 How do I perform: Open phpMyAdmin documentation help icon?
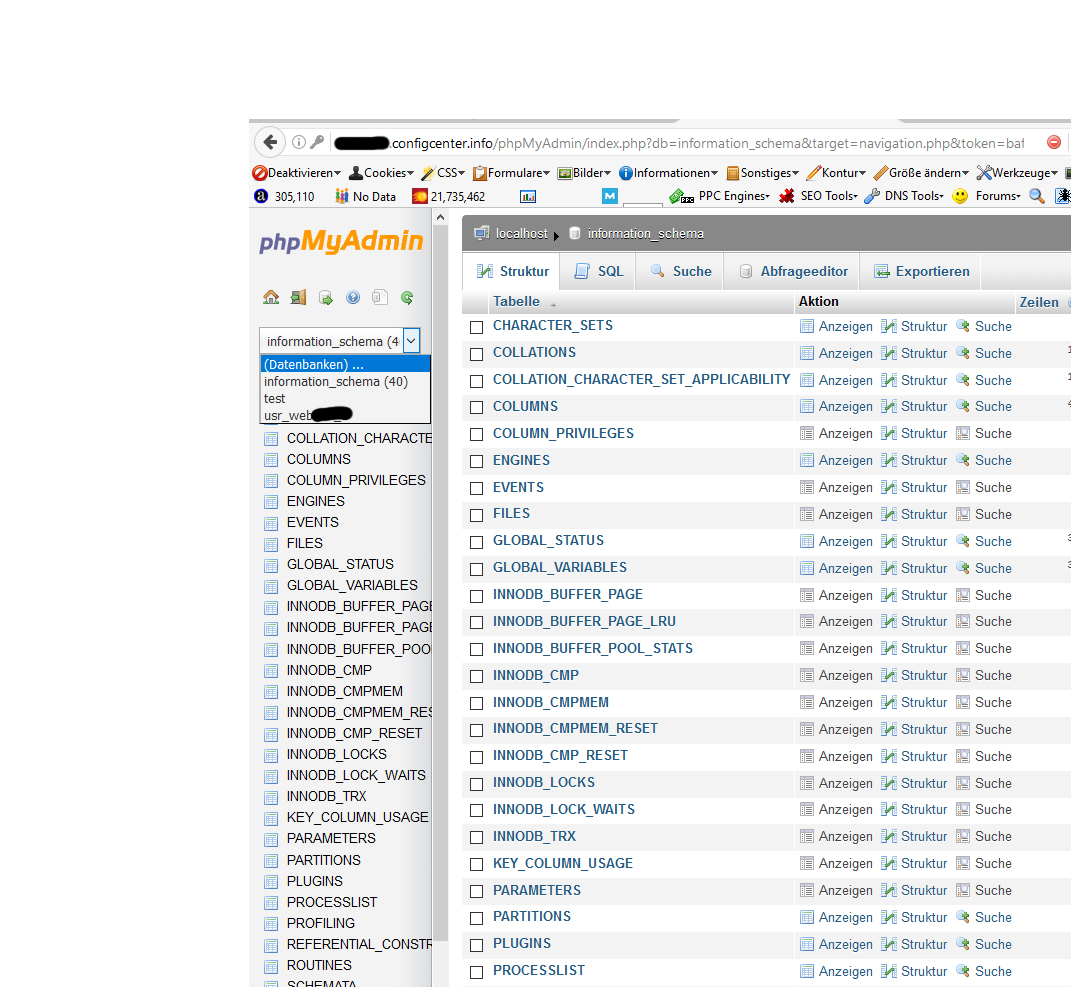click(353, 297)
